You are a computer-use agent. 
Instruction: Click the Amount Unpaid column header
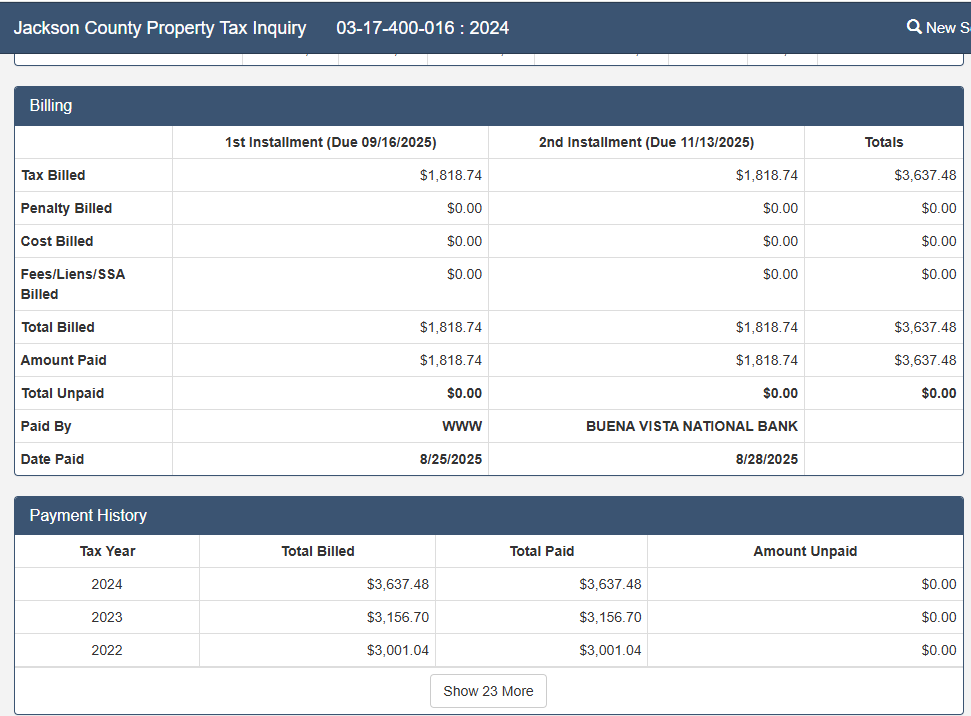point(805,551)
